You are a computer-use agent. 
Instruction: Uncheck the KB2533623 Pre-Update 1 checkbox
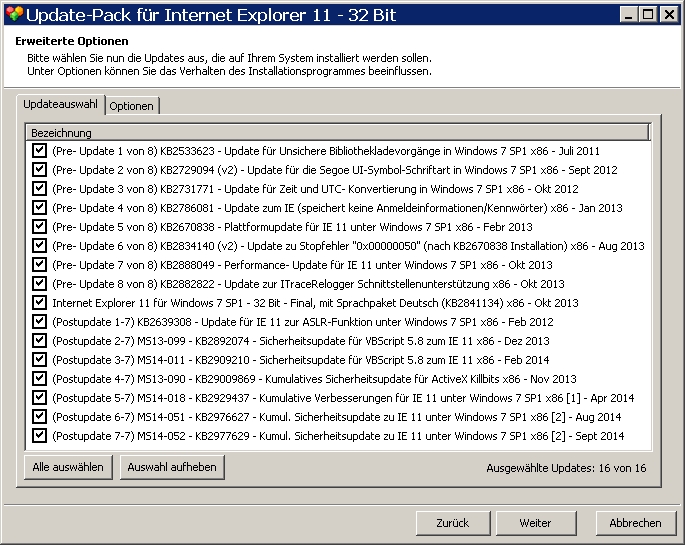point(40,150)
